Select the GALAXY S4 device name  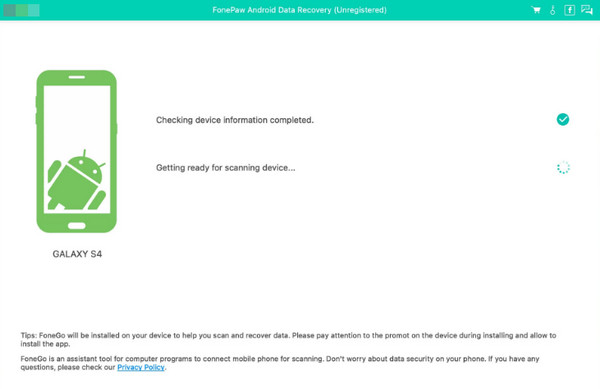coord(77,254)
